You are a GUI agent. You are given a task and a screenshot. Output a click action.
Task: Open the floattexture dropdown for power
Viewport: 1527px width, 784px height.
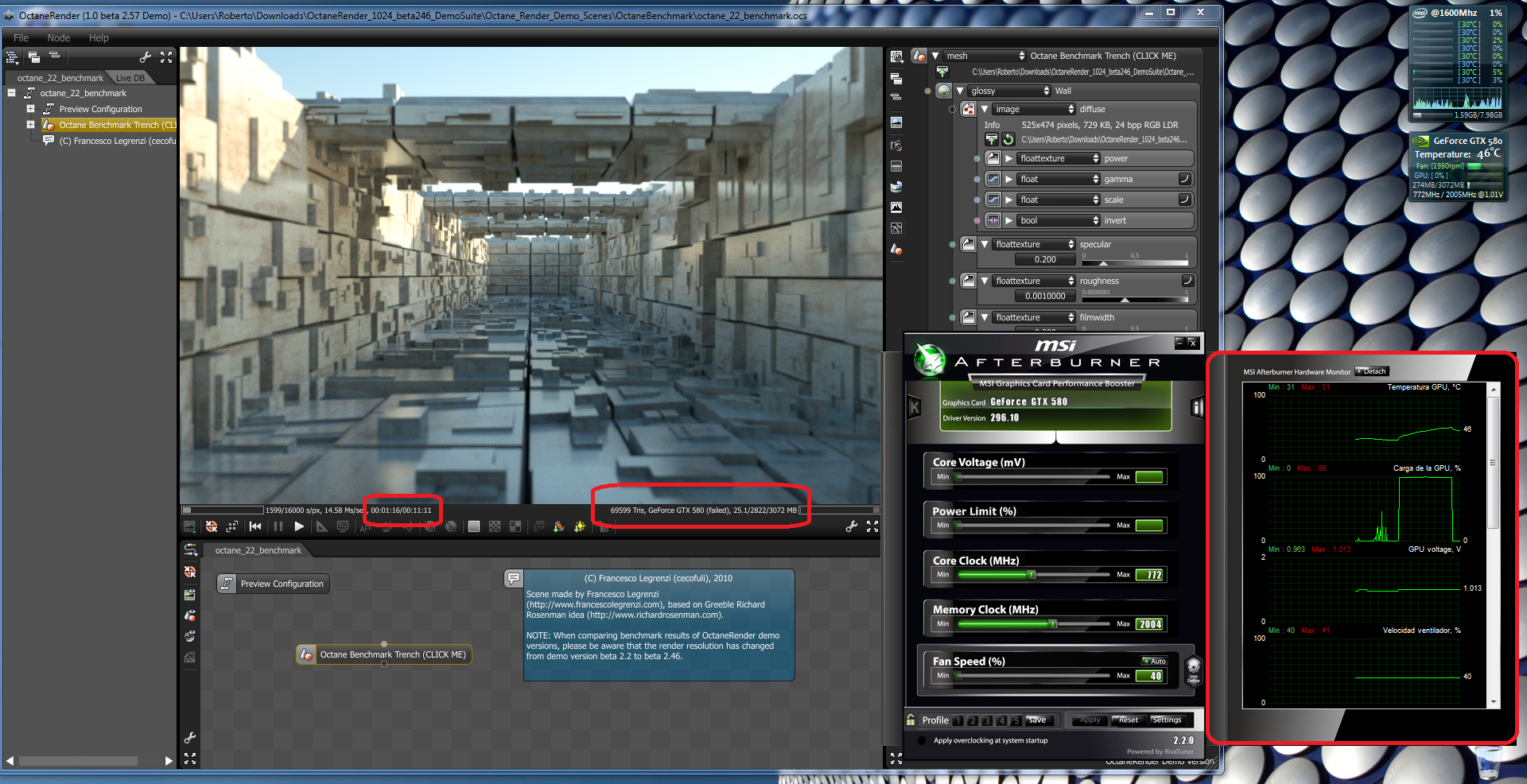click(x=1059, y=158)
